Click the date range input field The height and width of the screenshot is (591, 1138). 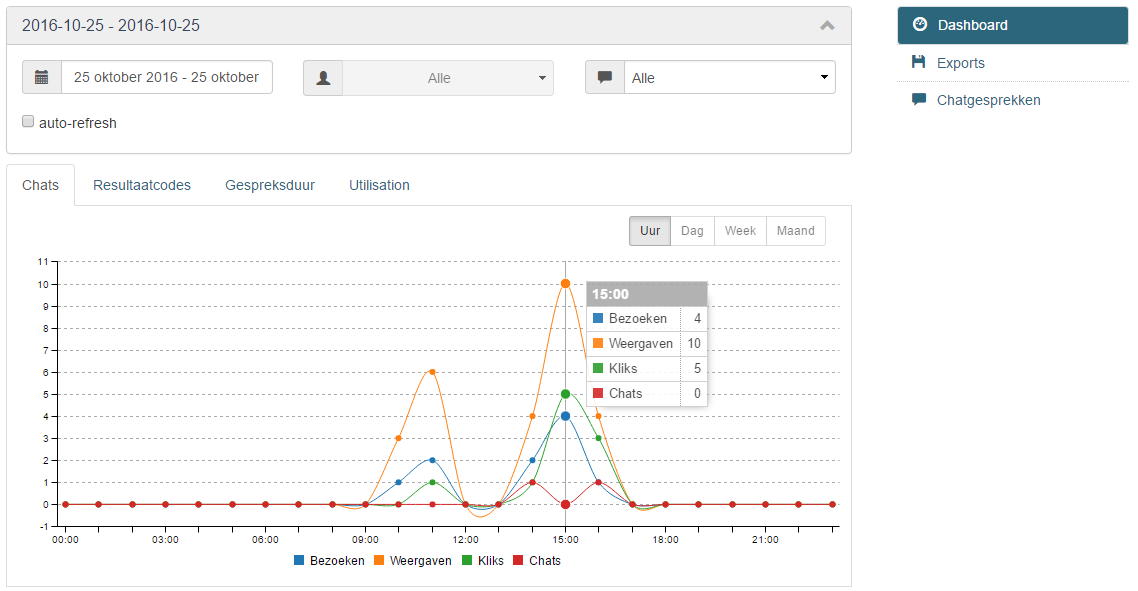(165, 76)
